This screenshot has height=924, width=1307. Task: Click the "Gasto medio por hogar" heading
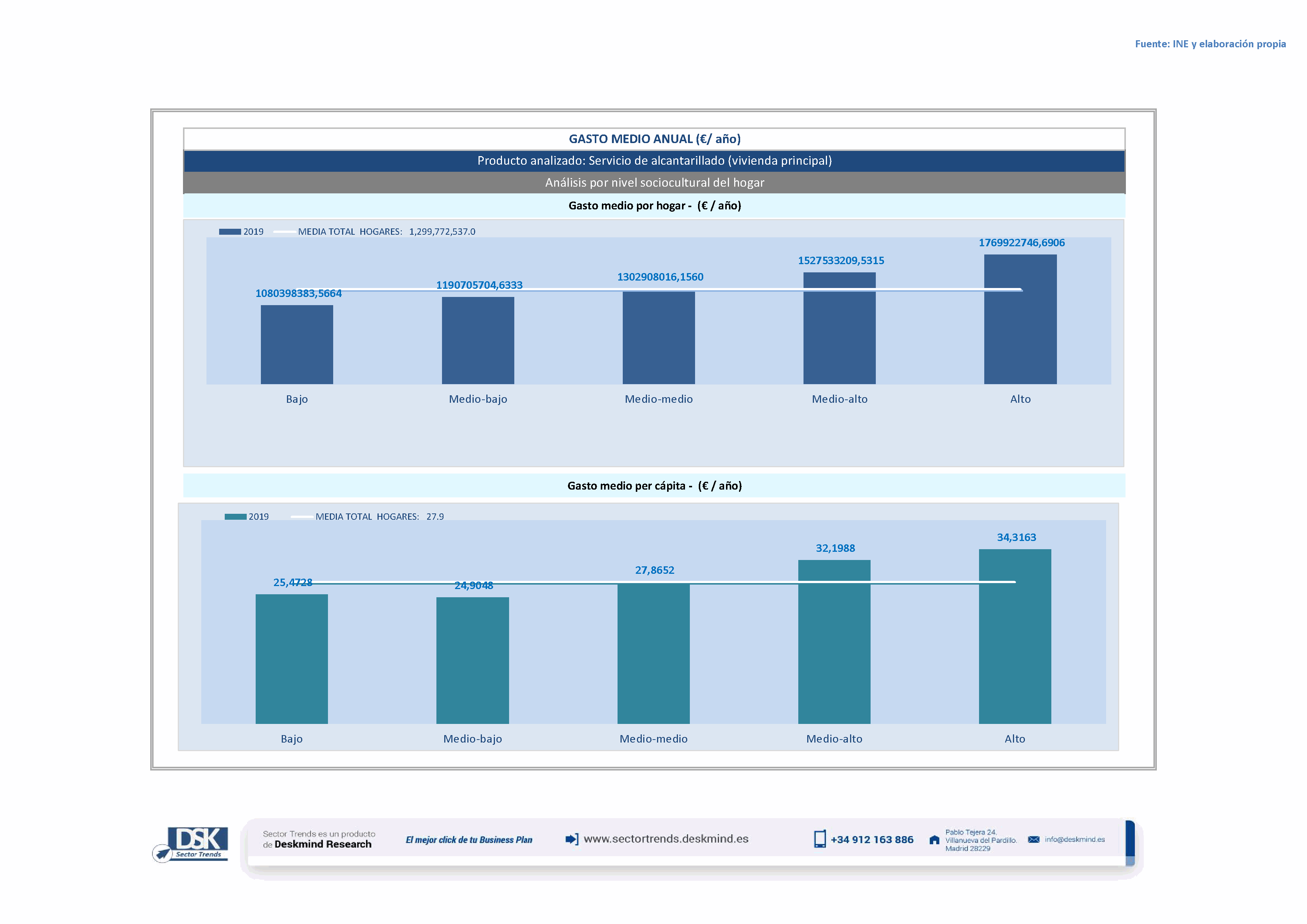coord(655,206)
